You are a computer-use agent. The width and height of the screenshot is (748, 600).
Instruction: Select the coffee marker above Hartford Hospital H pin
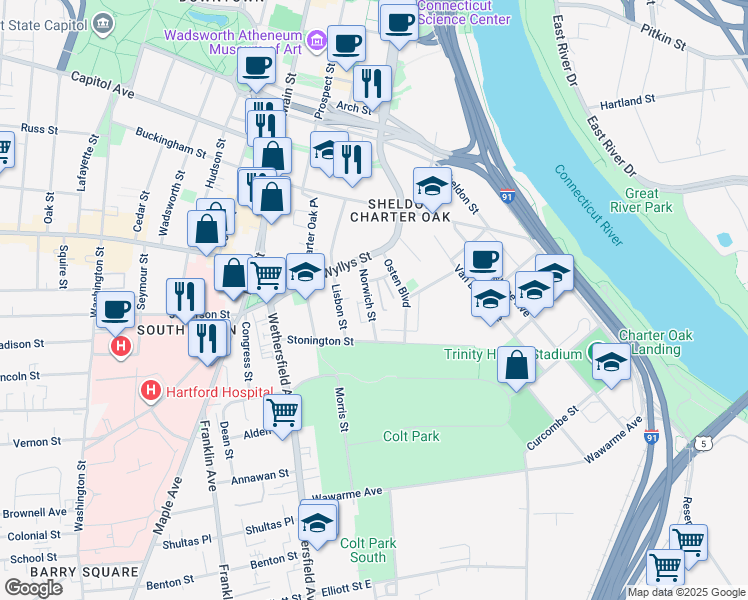coord(115,311)
